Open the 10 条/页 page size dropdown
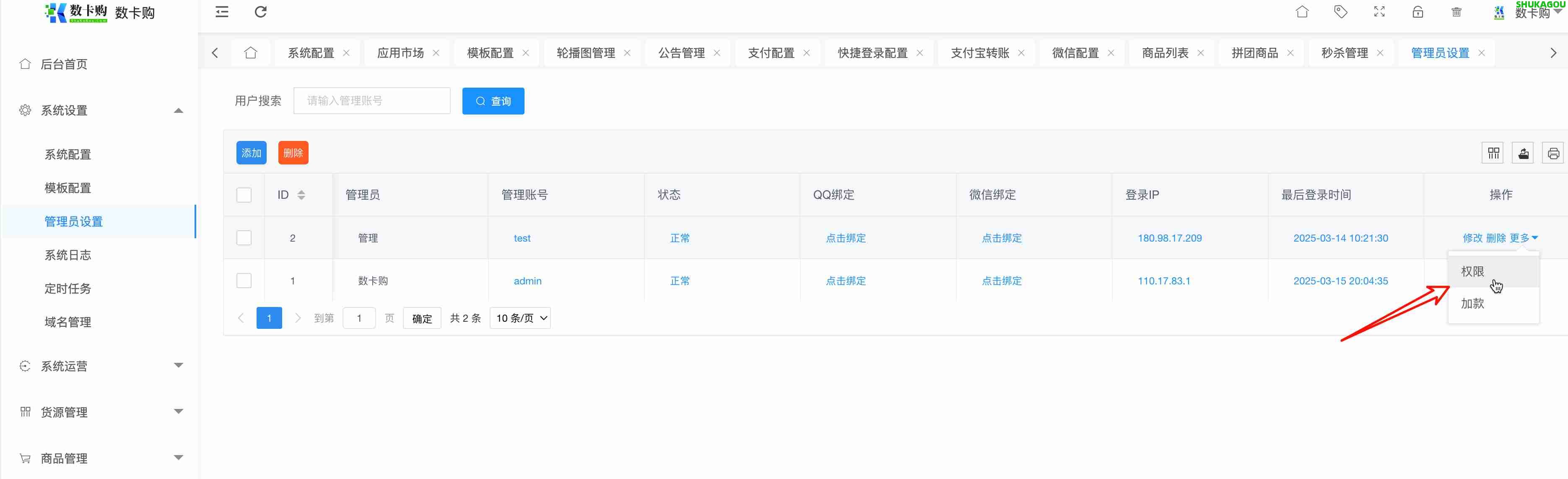 click(x=520, y=318)
